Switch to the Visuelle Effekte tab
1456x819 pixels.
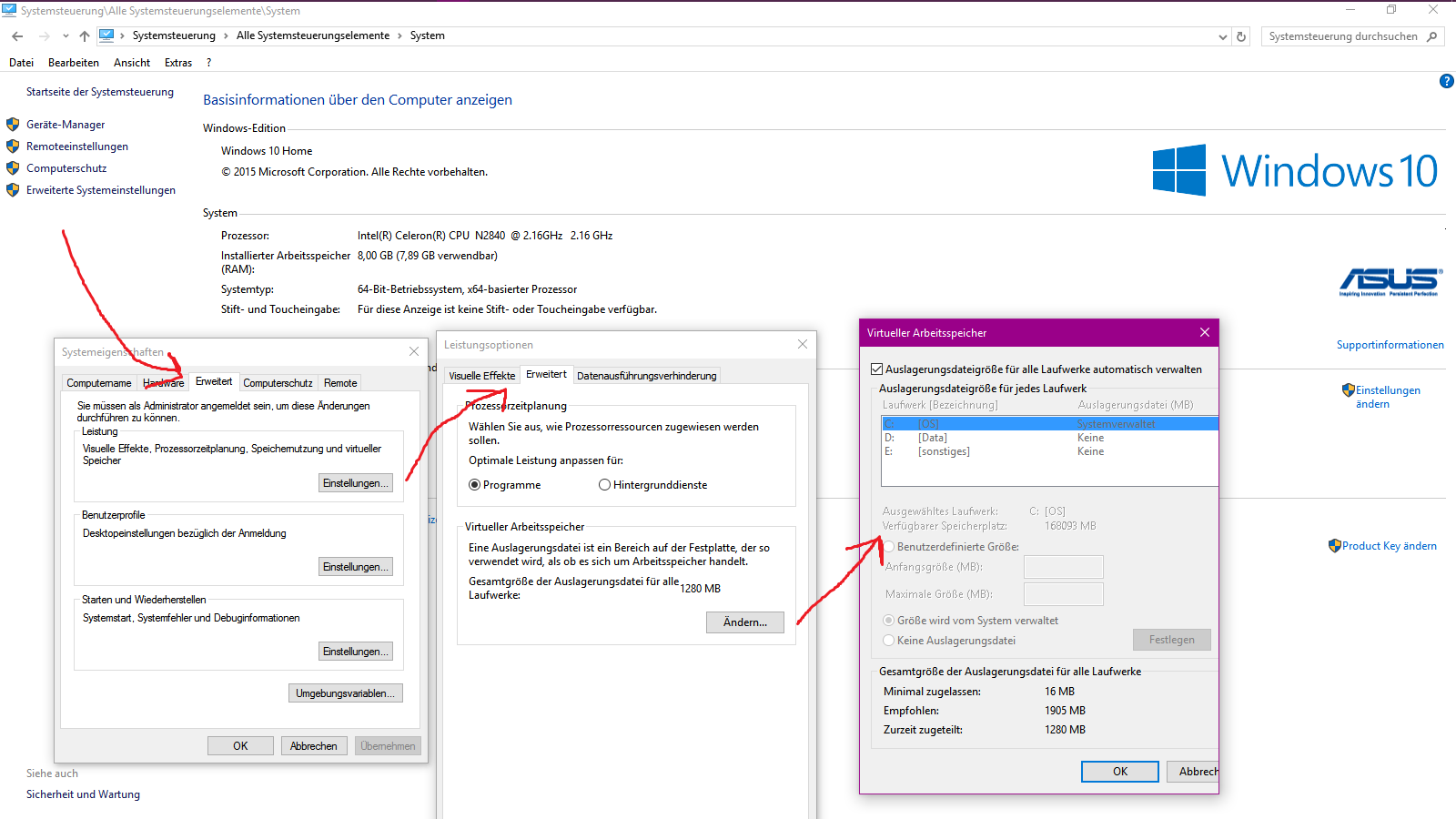click(x=482, y=376)
